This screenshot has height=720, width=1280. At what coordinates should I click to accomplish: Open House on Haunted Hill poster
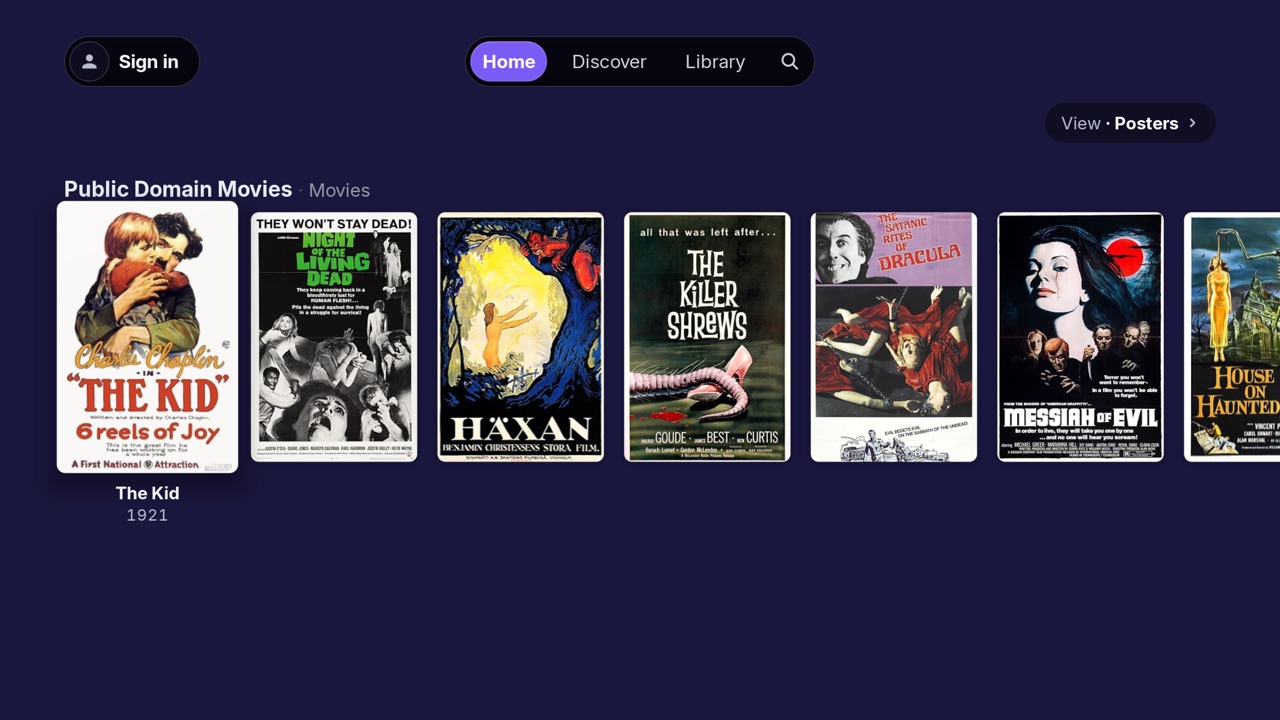tap(1232, 337)
